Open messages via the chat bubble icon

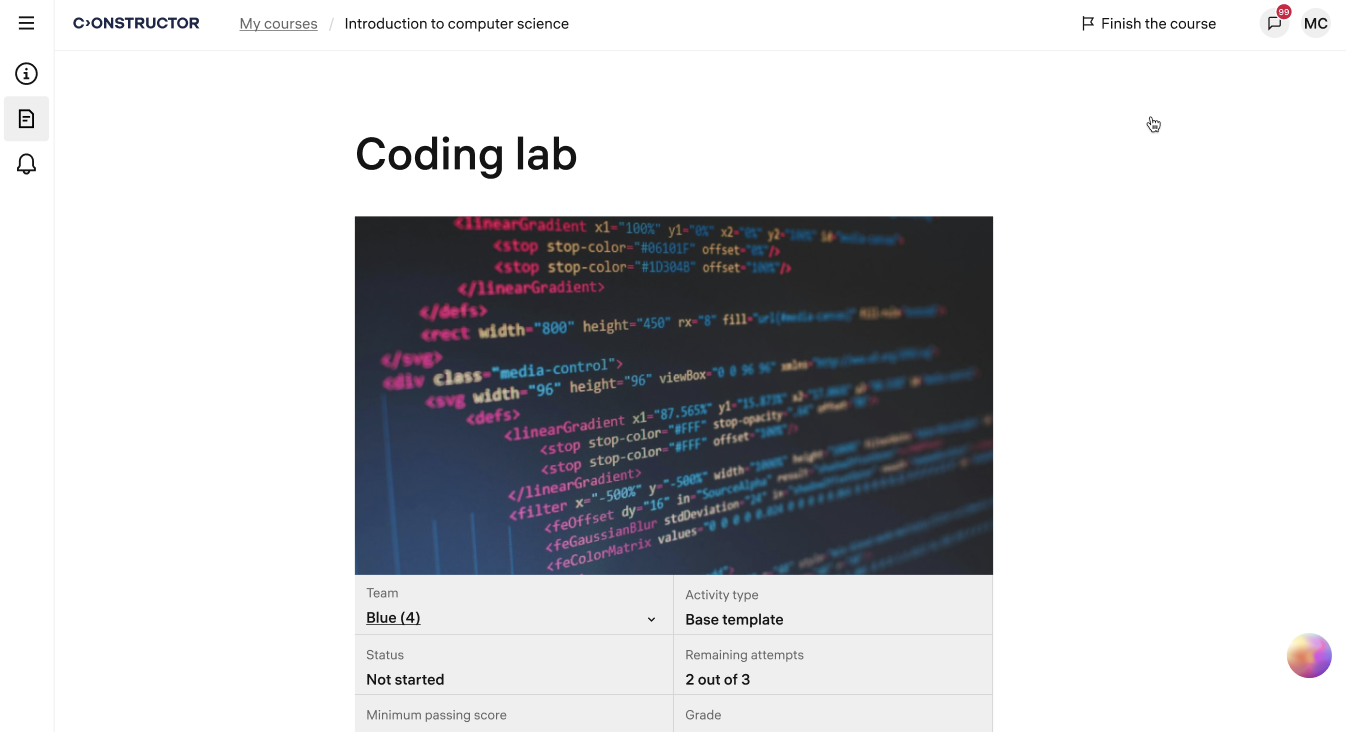1274,23
